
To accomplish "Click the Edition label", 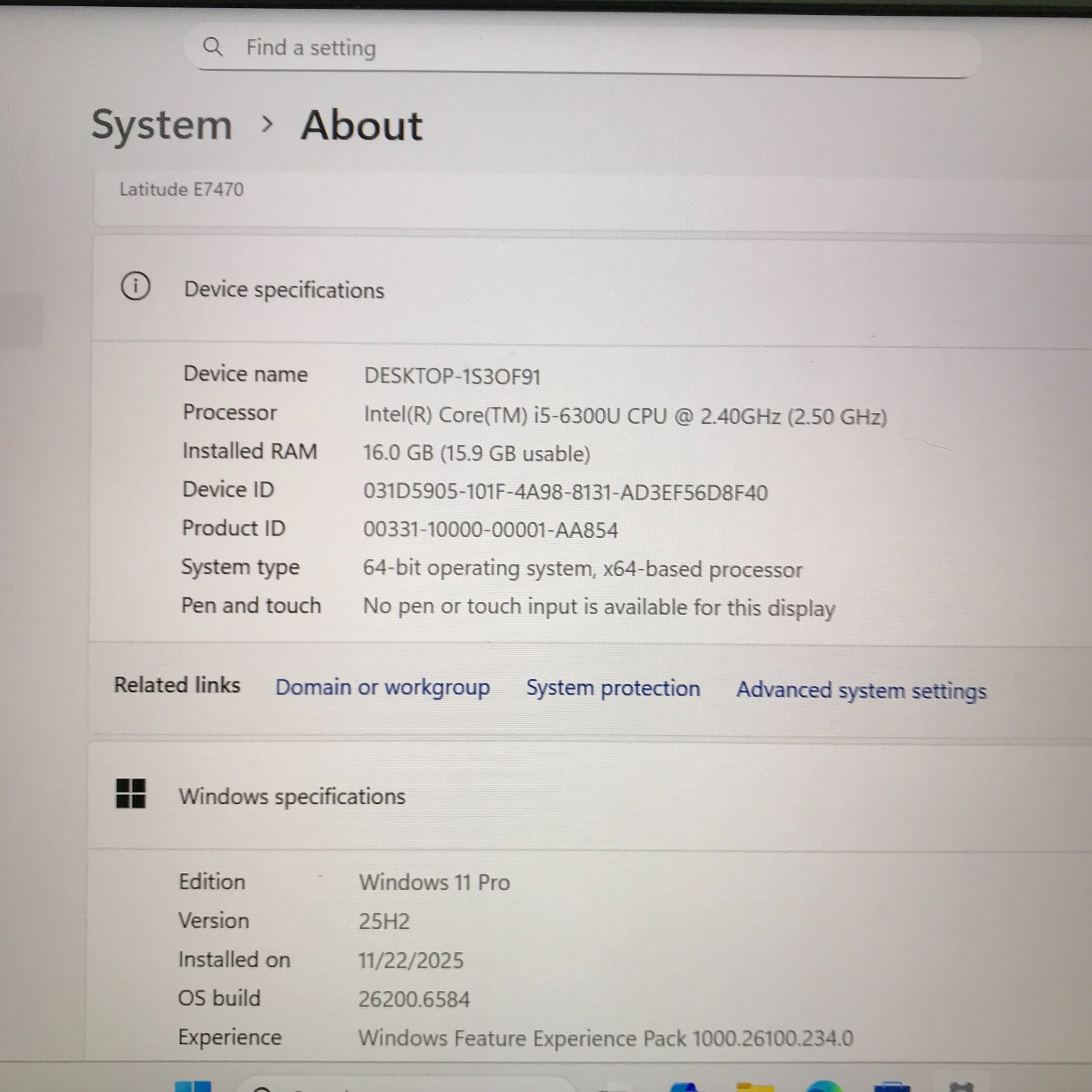I will pyautogui.click(x=212, y=881).
